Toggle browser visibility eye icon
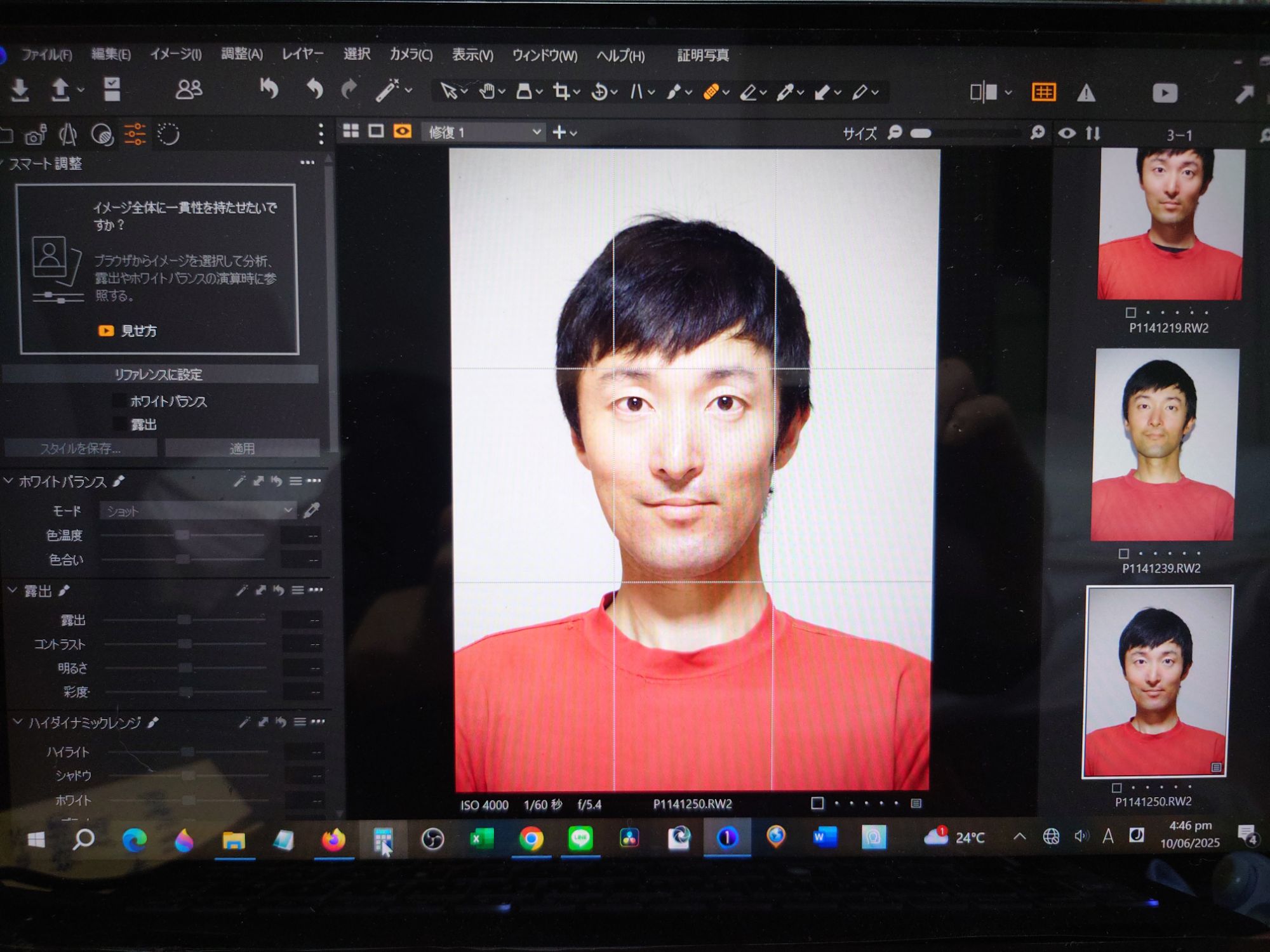The image size is (1270, 952). click(1067, 133)
